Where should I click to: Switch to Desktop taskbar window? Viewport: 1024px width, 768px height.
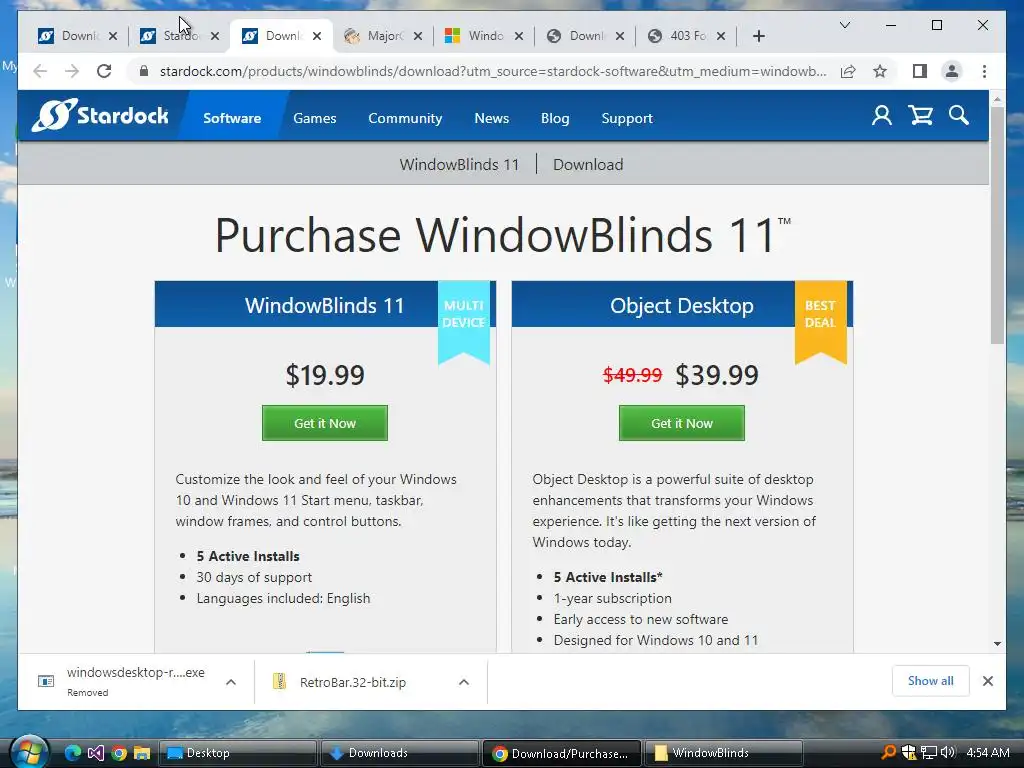237,753
